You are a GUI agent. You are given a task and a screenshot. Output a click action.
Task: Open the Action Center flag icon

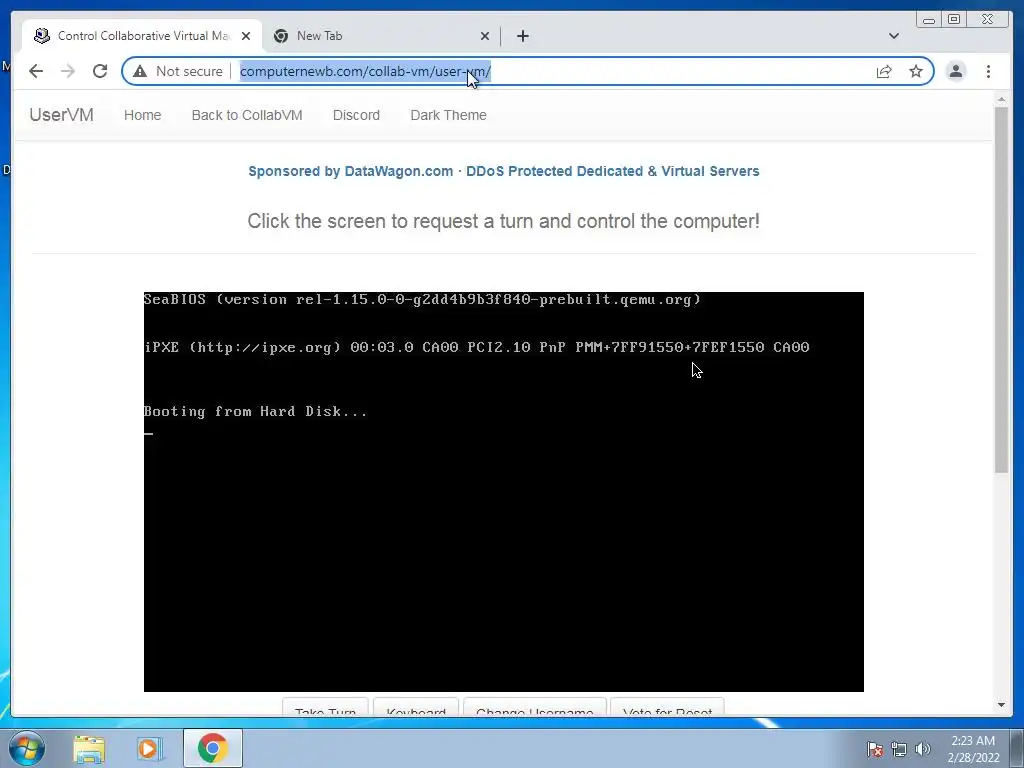point(874,749)
